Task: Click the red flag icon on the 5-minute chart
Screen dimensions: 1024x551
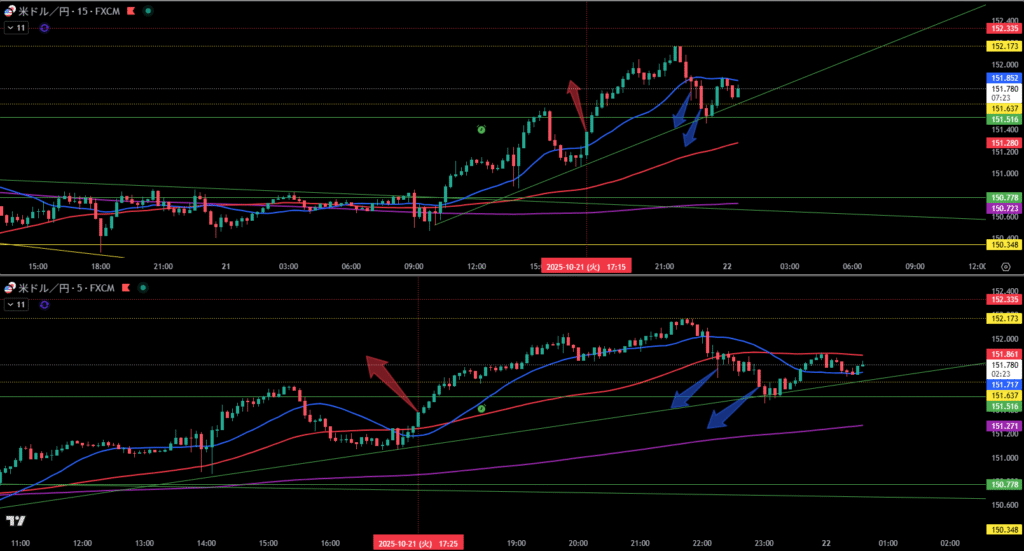Action: pos(127,288)
